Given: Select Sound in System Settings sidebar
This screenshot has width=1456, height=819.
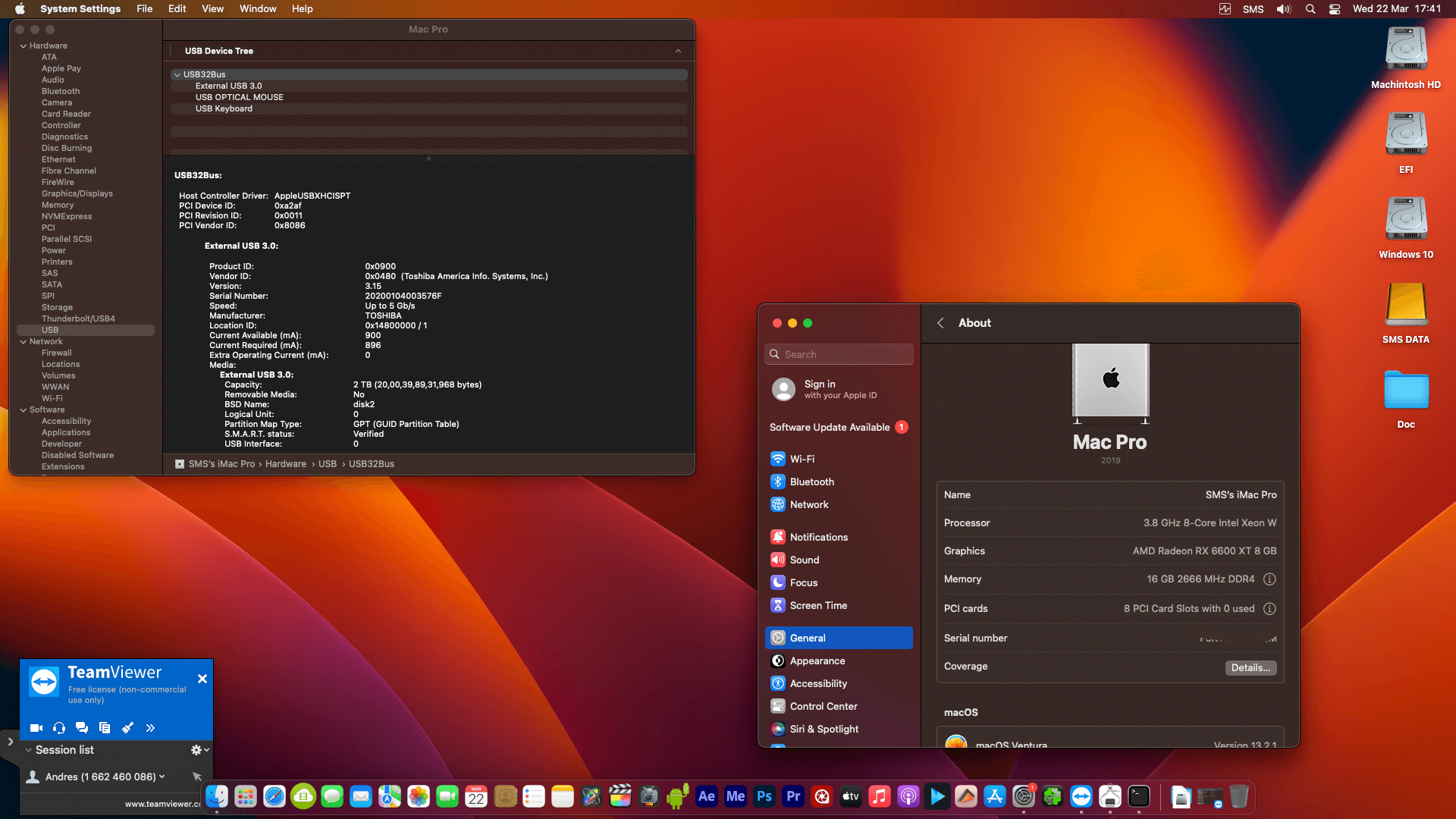Looking at the screenshot, I should point(805,560).
